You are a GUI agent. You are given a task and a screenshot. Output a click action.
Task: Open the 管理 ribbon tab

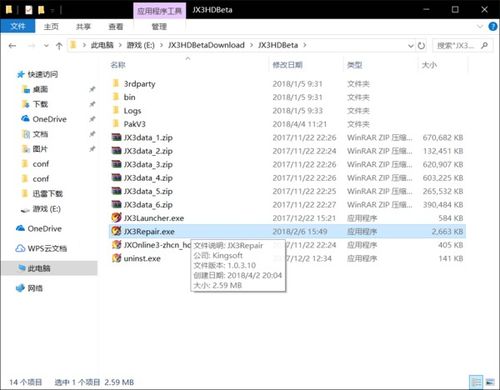159,27
